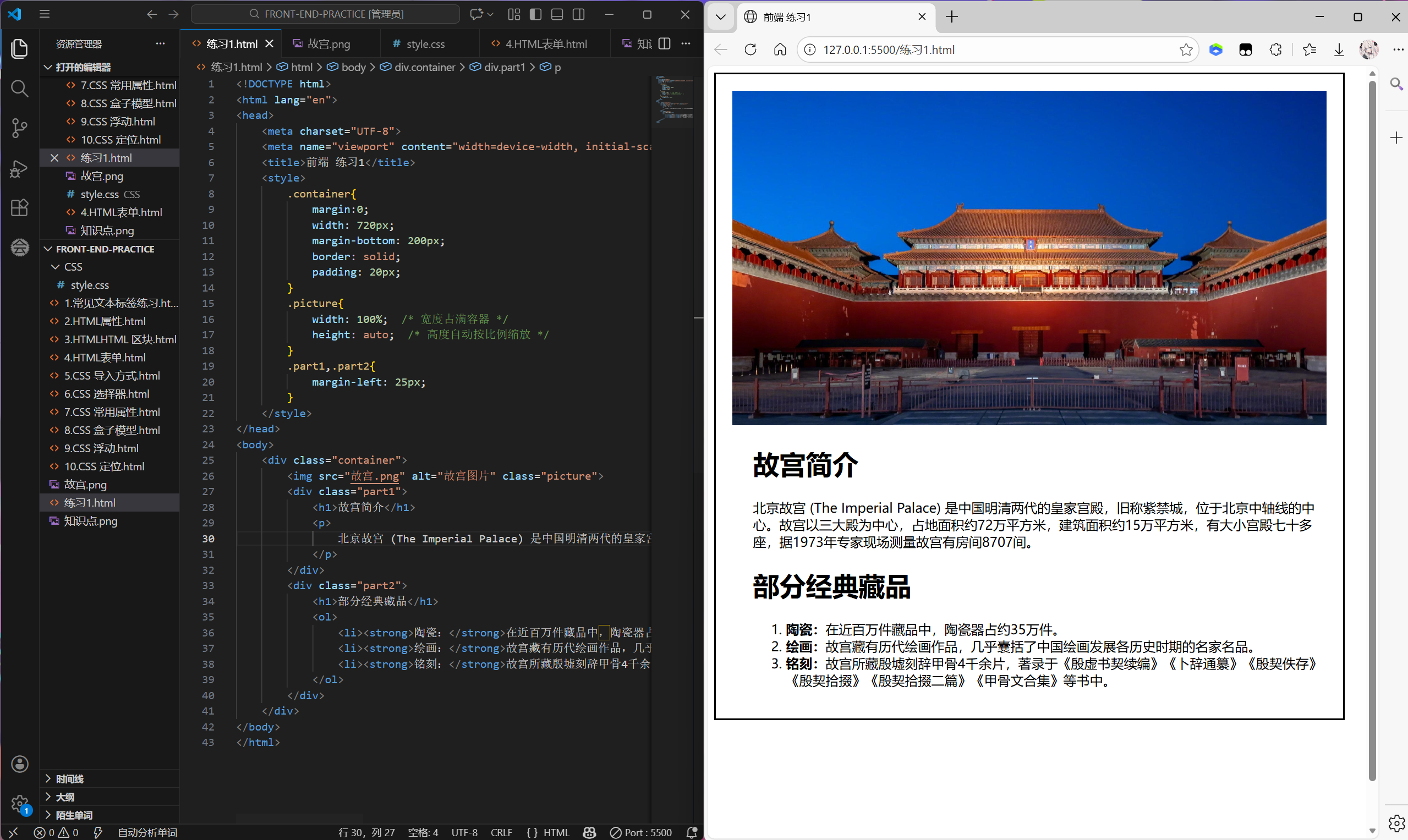Toggle the secondary sidebar layout button

pos(579,14)
